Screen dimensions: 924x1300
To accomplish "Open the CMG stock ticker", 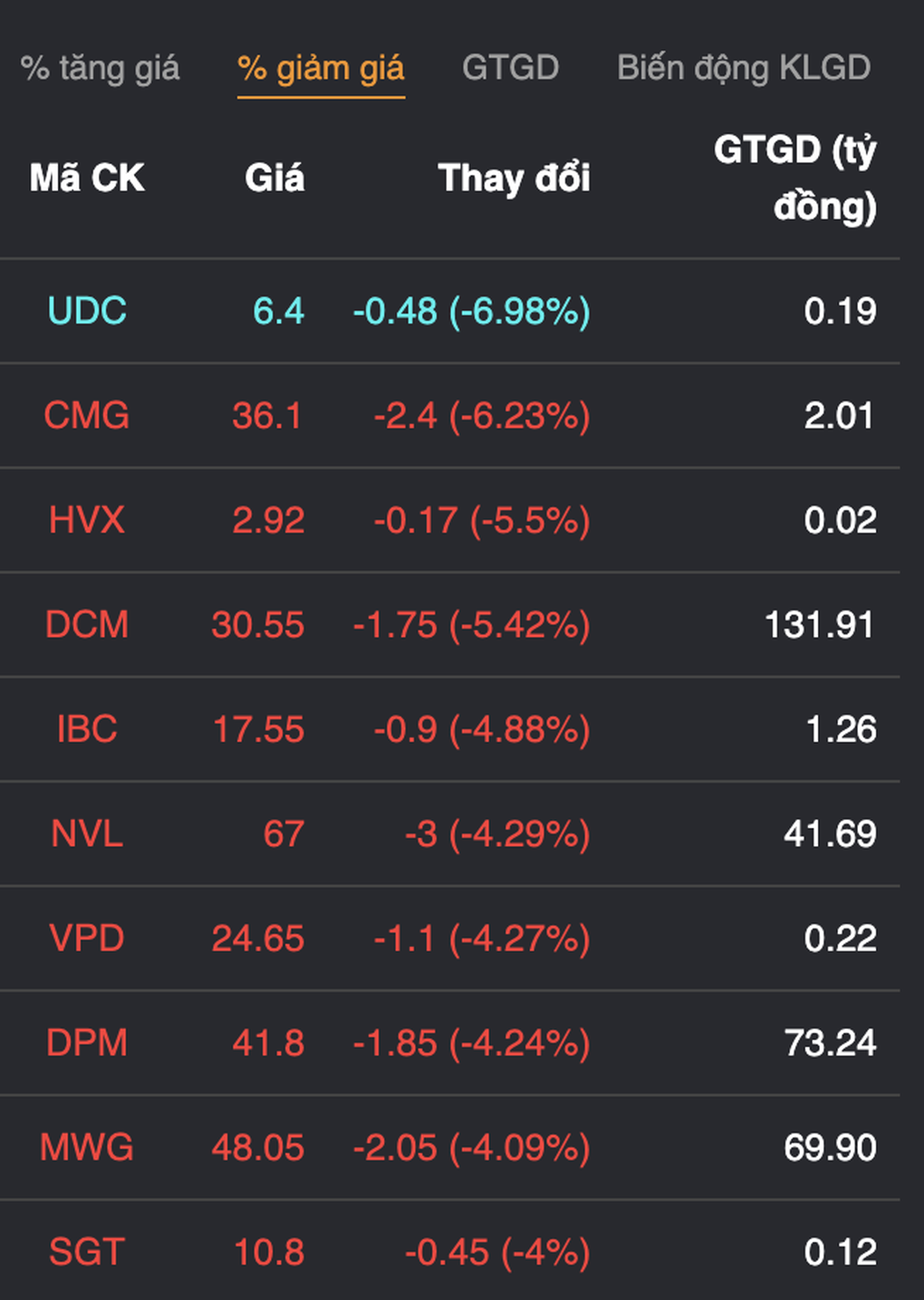I will (x=87, y=416).
